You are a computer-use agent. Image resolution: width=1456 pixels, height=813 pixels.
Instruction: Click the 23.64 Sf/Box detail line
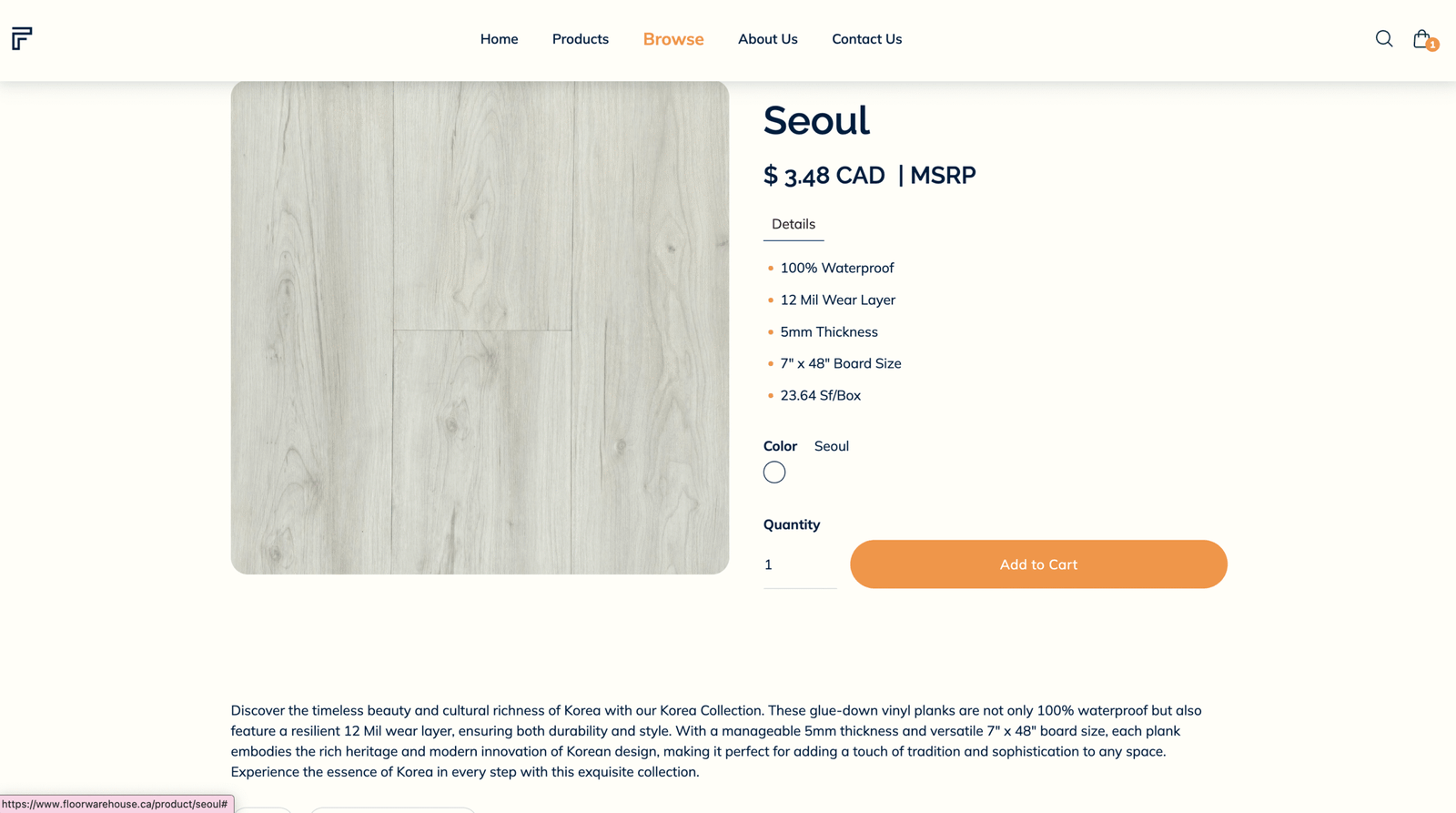click(820, 395)
